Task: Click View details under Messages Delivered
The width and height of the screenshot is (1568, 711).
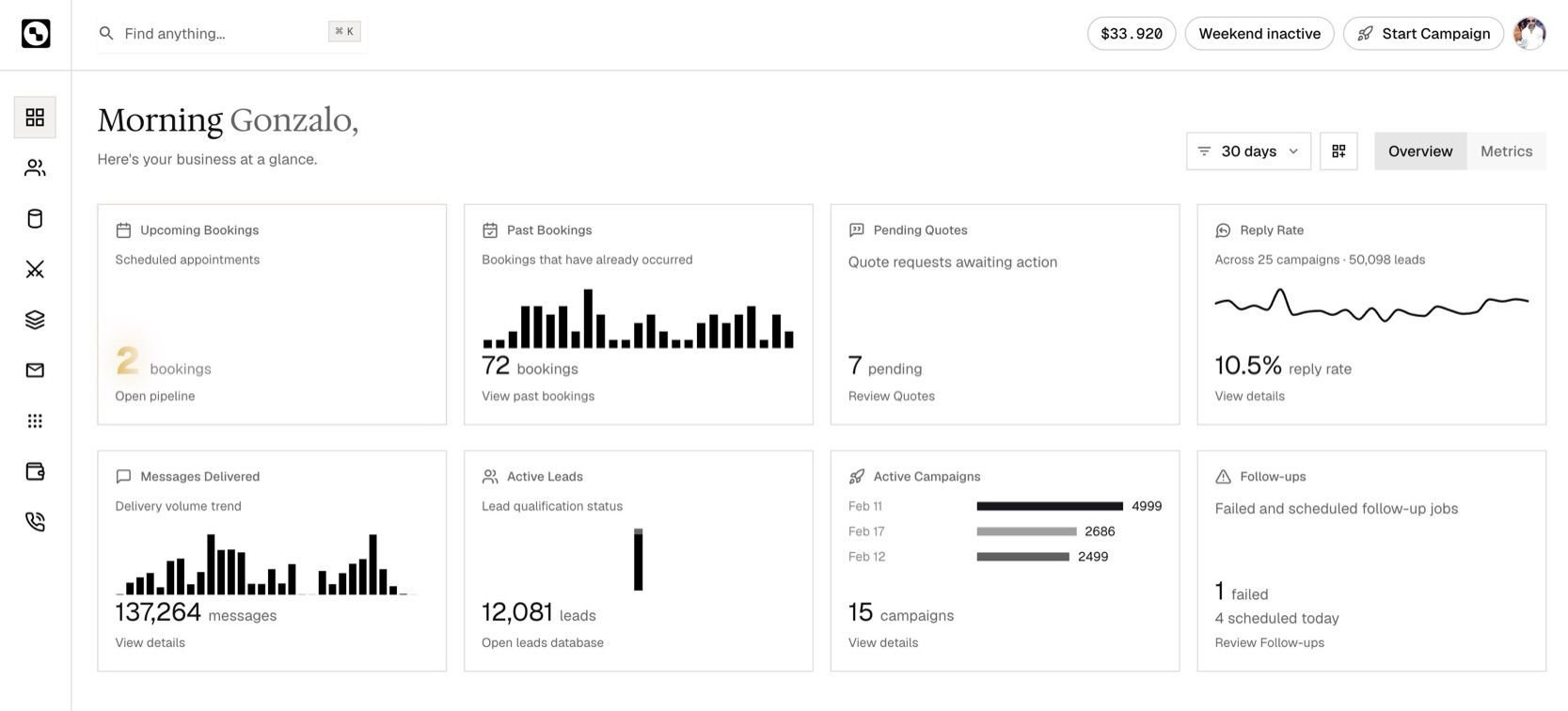Action: click(x=150, y=642)
